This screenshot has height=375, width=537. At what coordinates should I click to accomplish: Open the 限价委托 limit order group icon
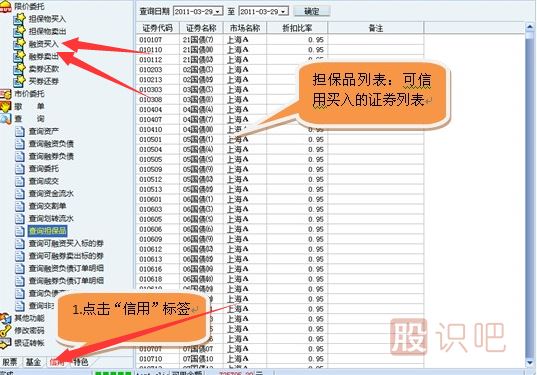(x=5, y=6)
